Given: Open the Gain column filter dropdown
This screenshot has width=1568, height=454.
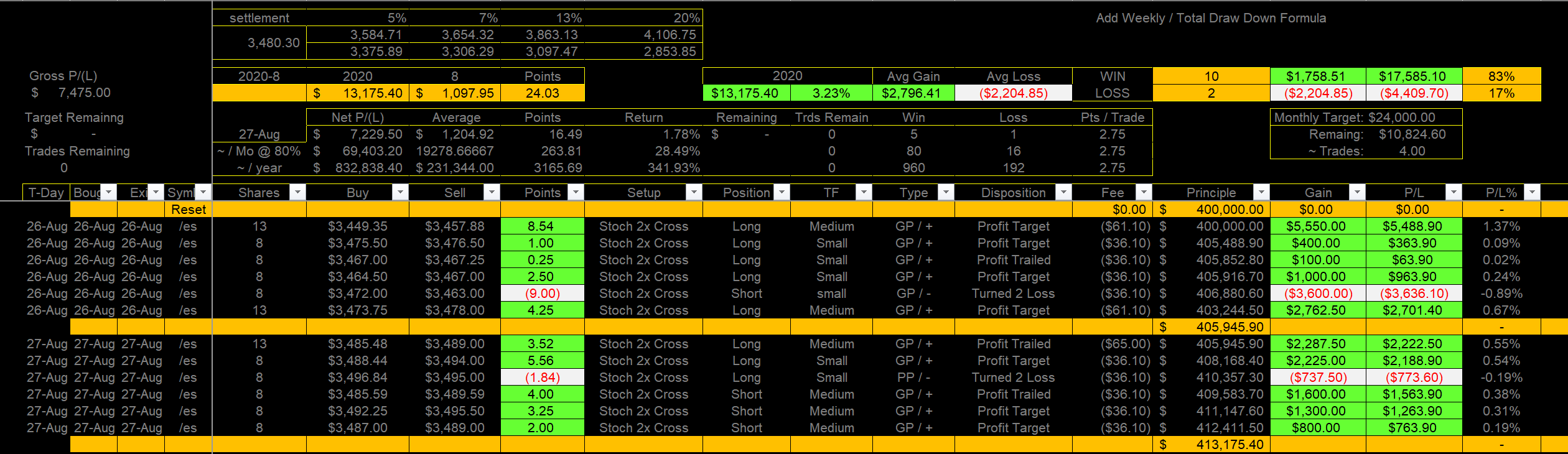Looking at the screenshot, I should [x=1358, y=193].
